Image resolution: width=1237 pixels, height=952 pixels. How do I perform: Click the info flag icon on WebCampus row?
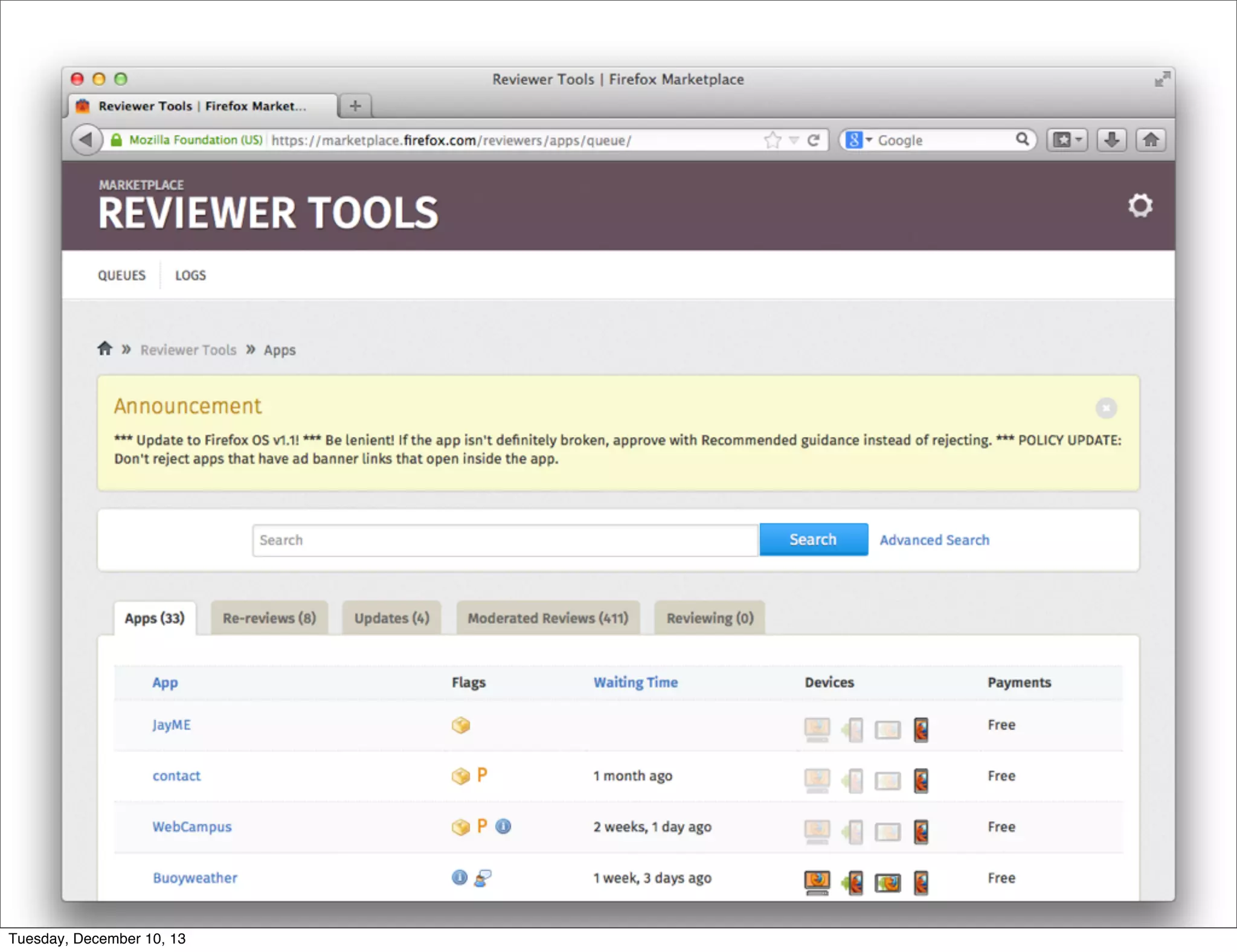503,826
